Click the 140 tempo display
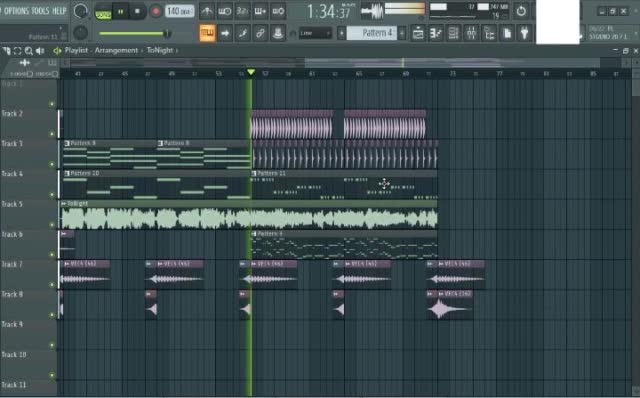 (x=179, y=11)
